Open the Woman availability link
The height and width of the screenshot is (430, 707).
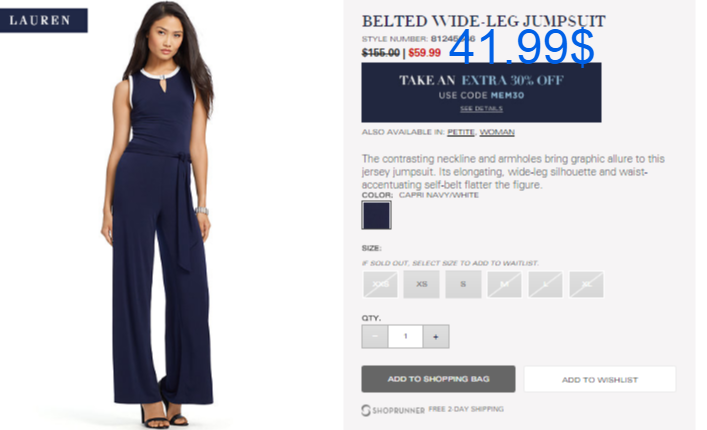(x=497, y=132)
